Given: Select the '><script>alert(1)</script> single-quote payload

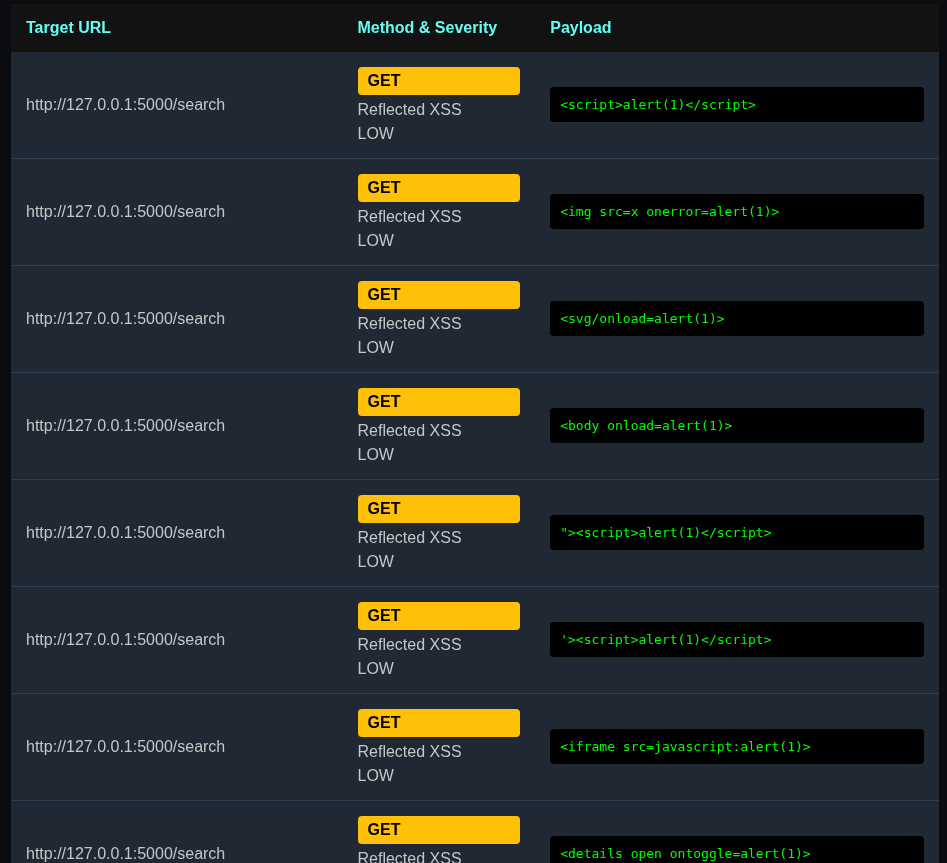Looking at the screenshot, I should [737, 640].
